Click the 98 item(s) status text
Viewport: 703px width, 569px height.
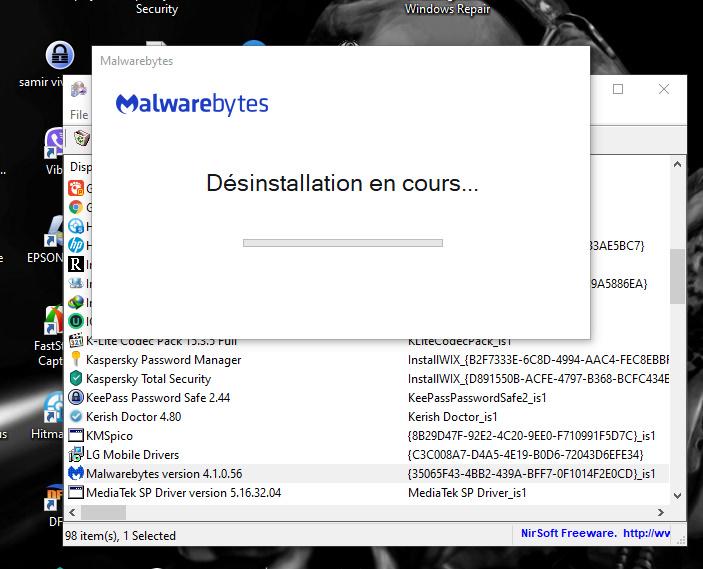click(120, 535)
